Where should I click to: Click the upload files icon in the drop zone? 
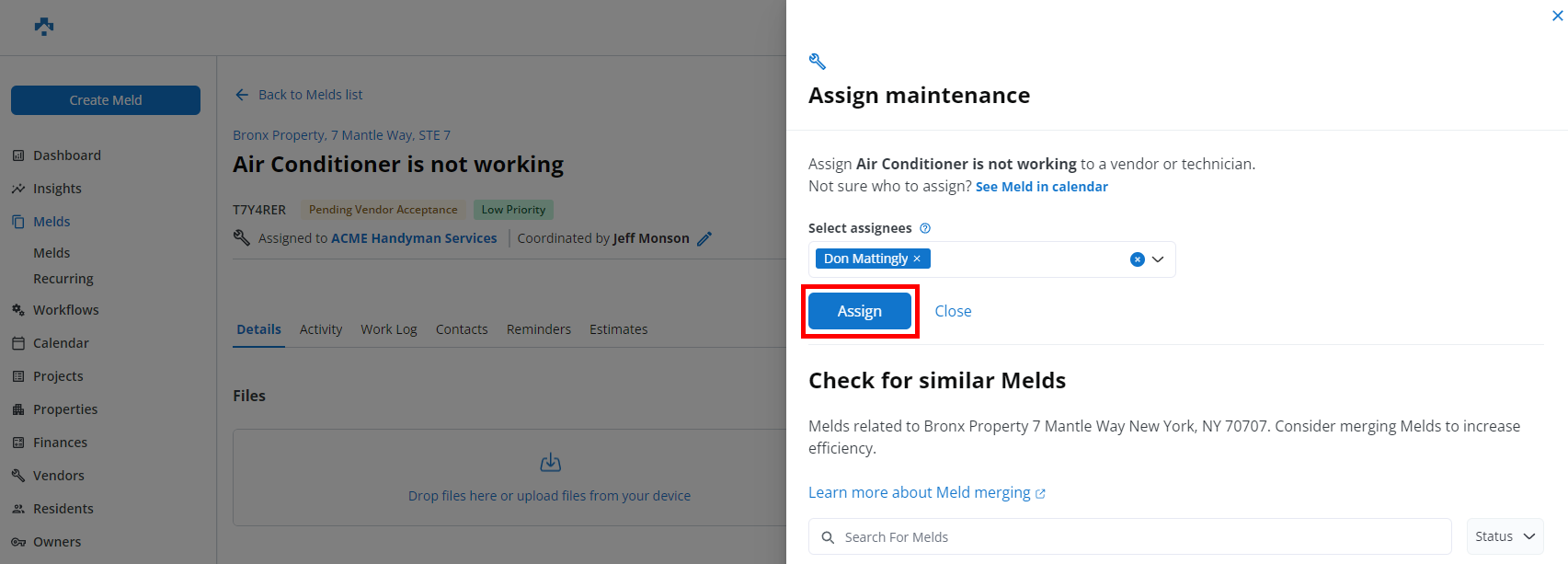coord(550,463)
